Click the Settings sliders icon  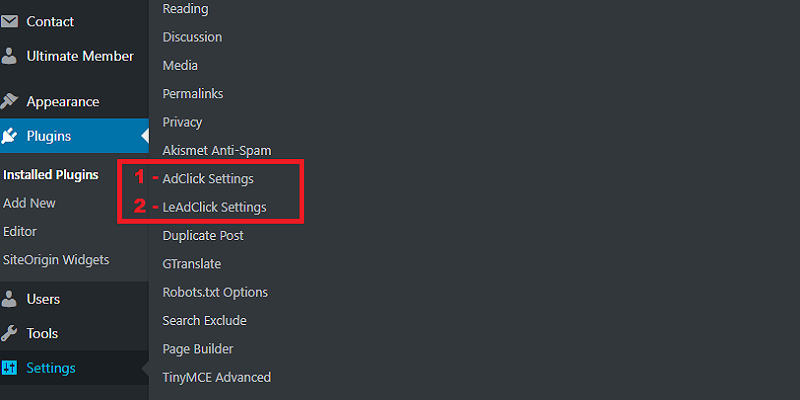point(10,368)
